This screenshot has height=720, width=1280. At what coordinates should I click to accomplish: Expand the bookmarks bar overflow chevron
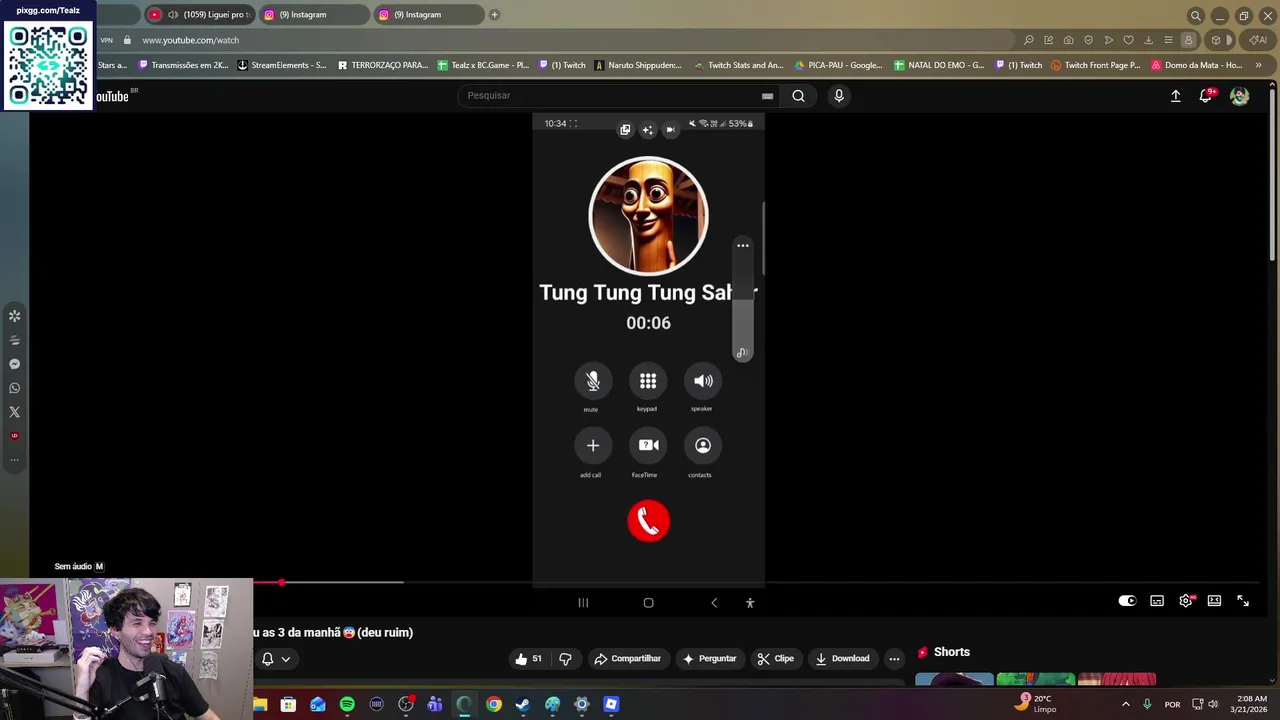coord(1258,65)
